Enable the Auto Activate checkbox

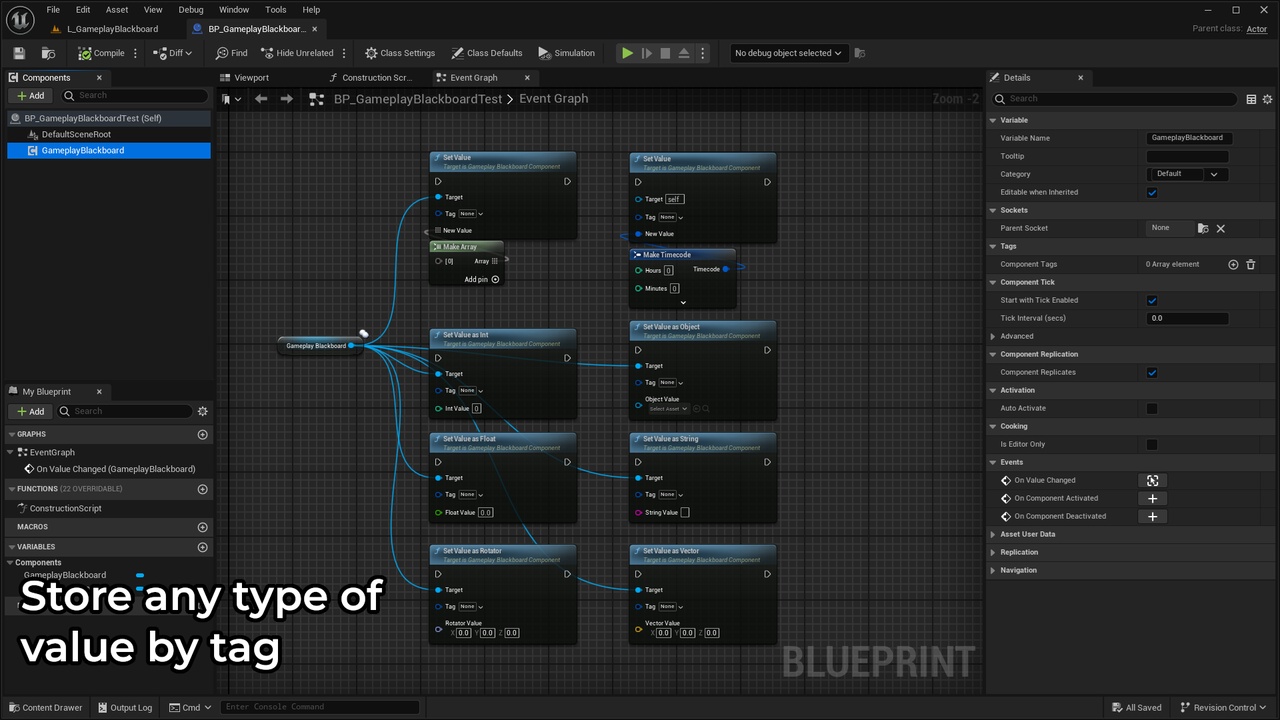click(1152, 408)
